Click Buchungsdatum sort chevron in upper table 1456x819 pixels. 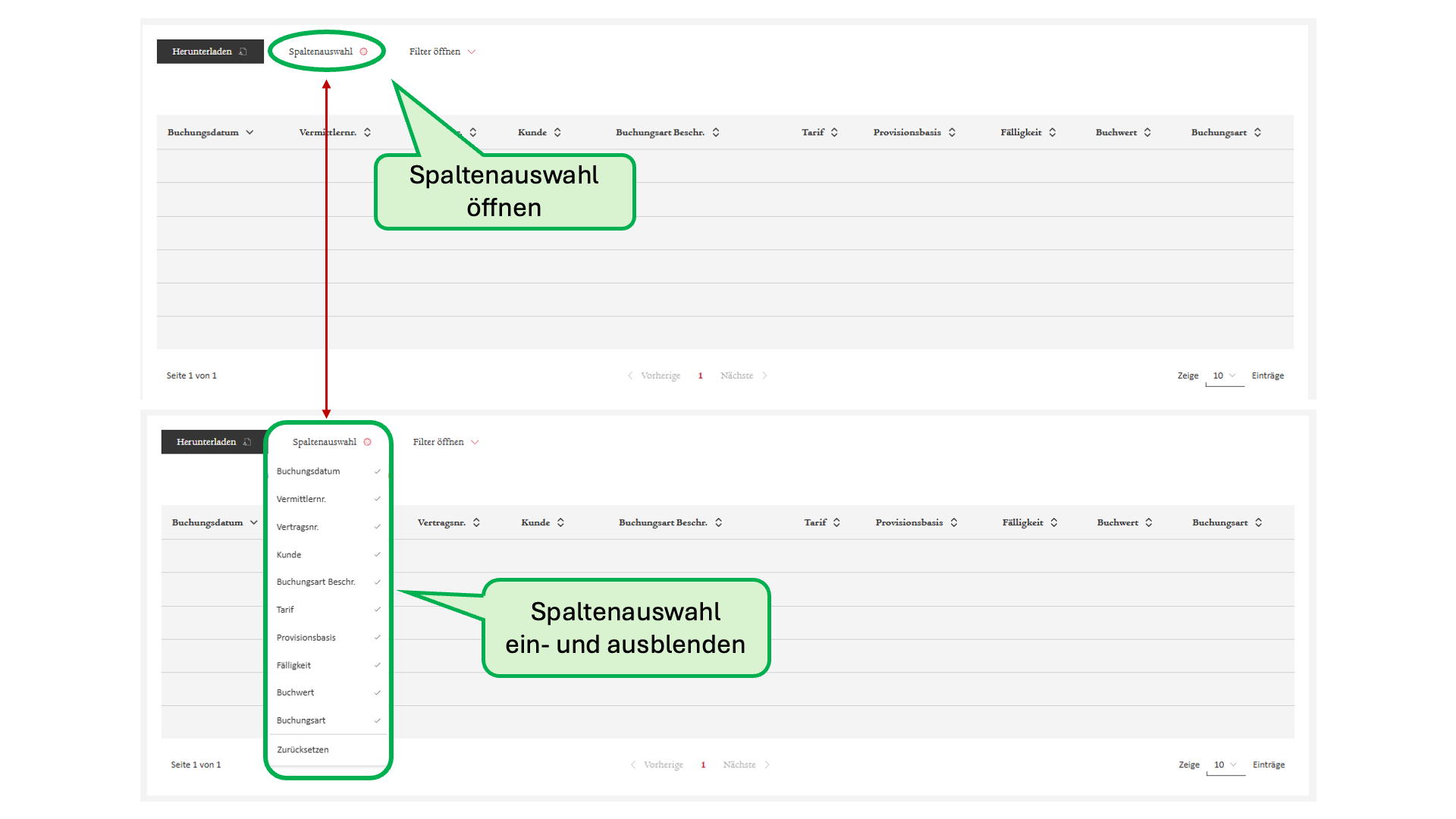pyautogui.click(x=249, y=132)
